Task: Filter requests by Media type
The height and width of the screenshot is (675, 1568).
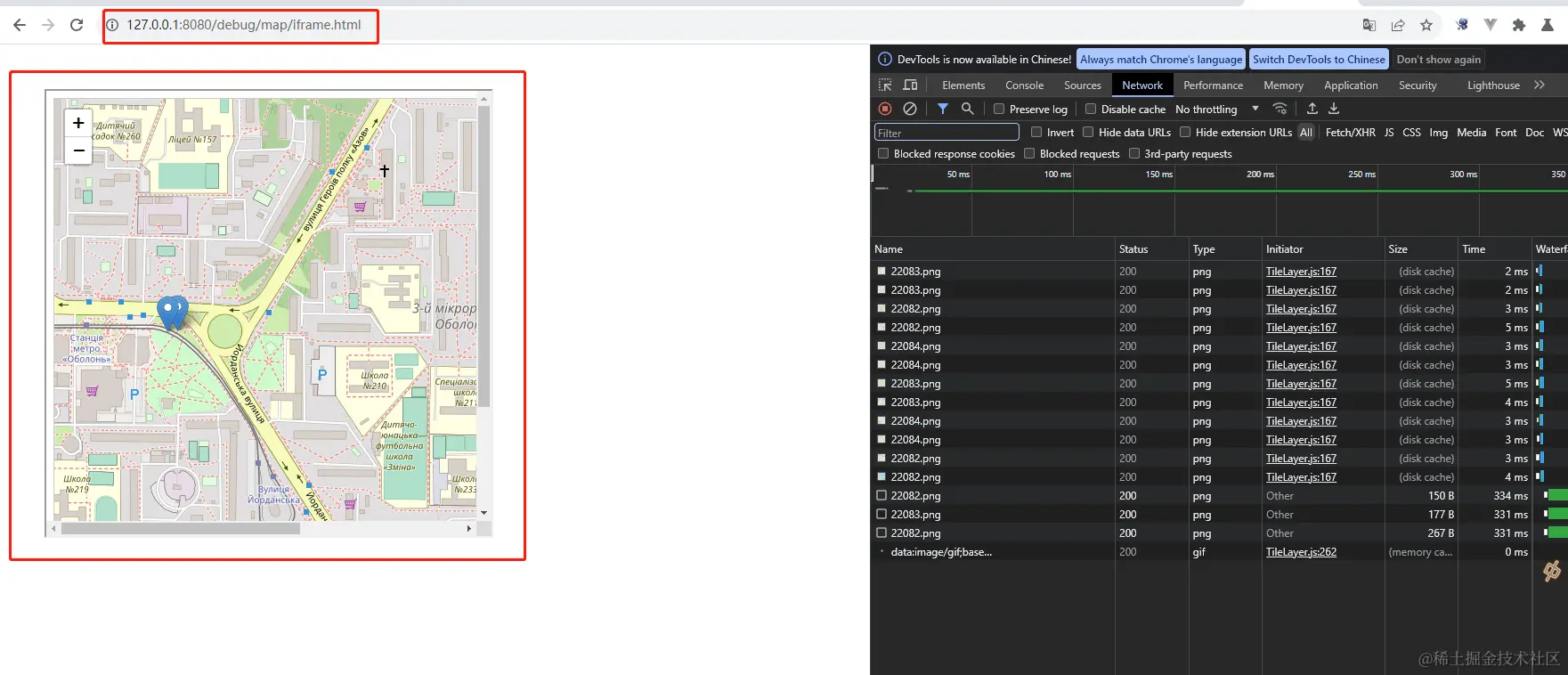Action: click(1471, 132)
